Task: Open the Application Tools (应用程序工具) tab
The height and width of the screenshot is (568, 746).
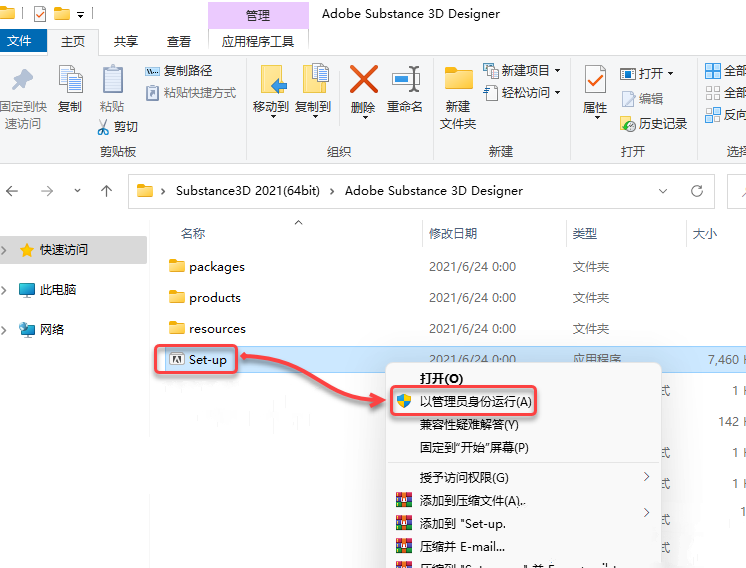Action: click(258, 41)
